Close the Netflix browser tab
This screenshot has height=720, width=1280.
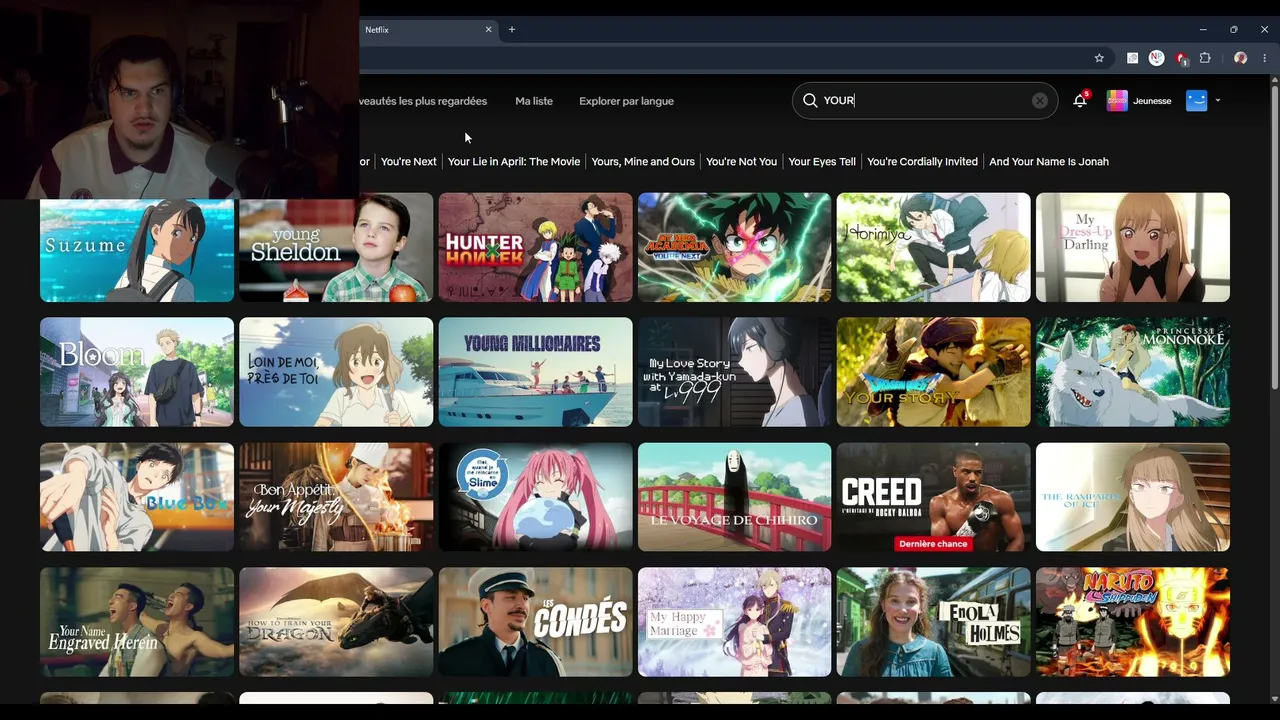[489, 30]
